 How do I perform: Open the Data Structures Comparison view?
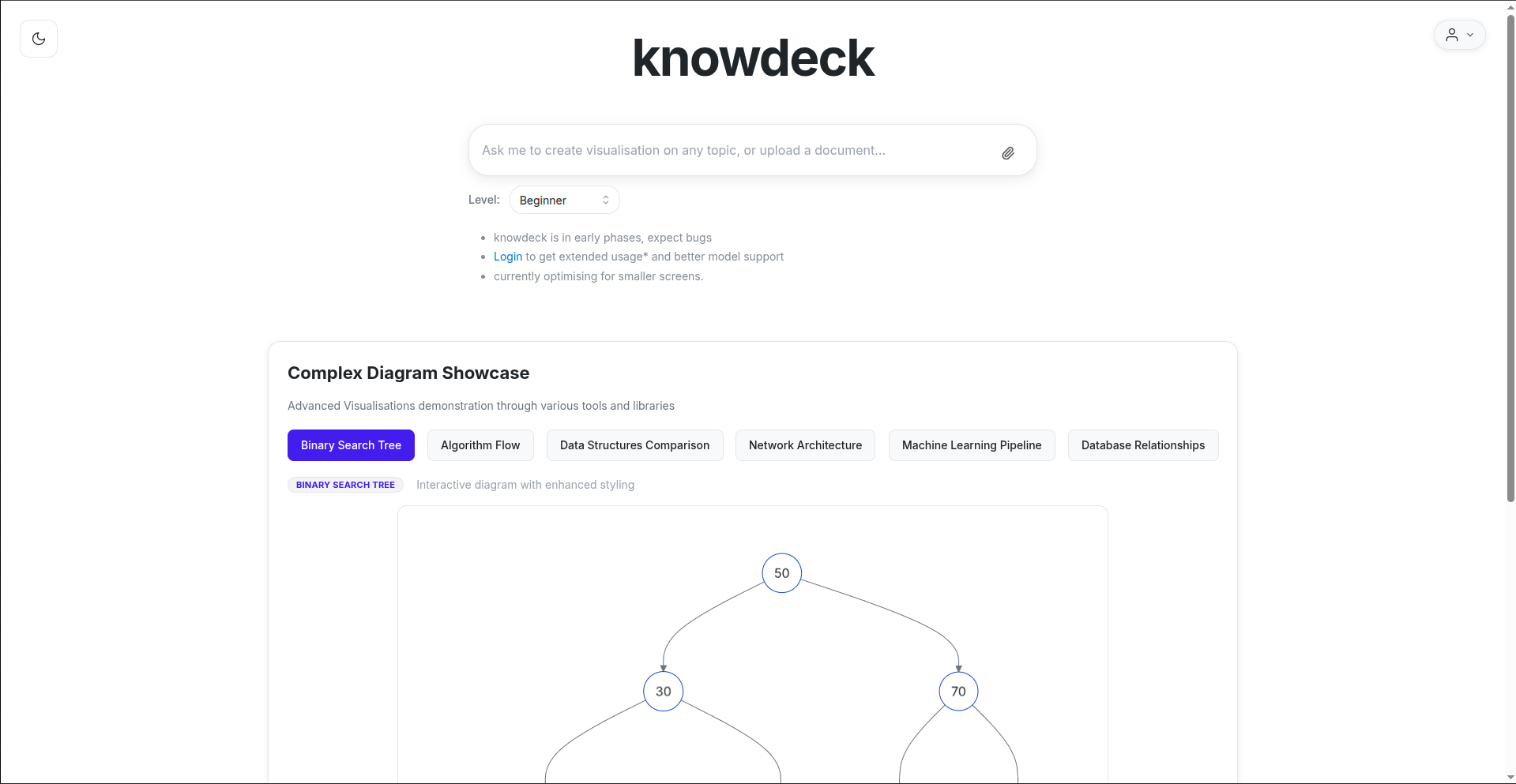(x=634, y=445)
